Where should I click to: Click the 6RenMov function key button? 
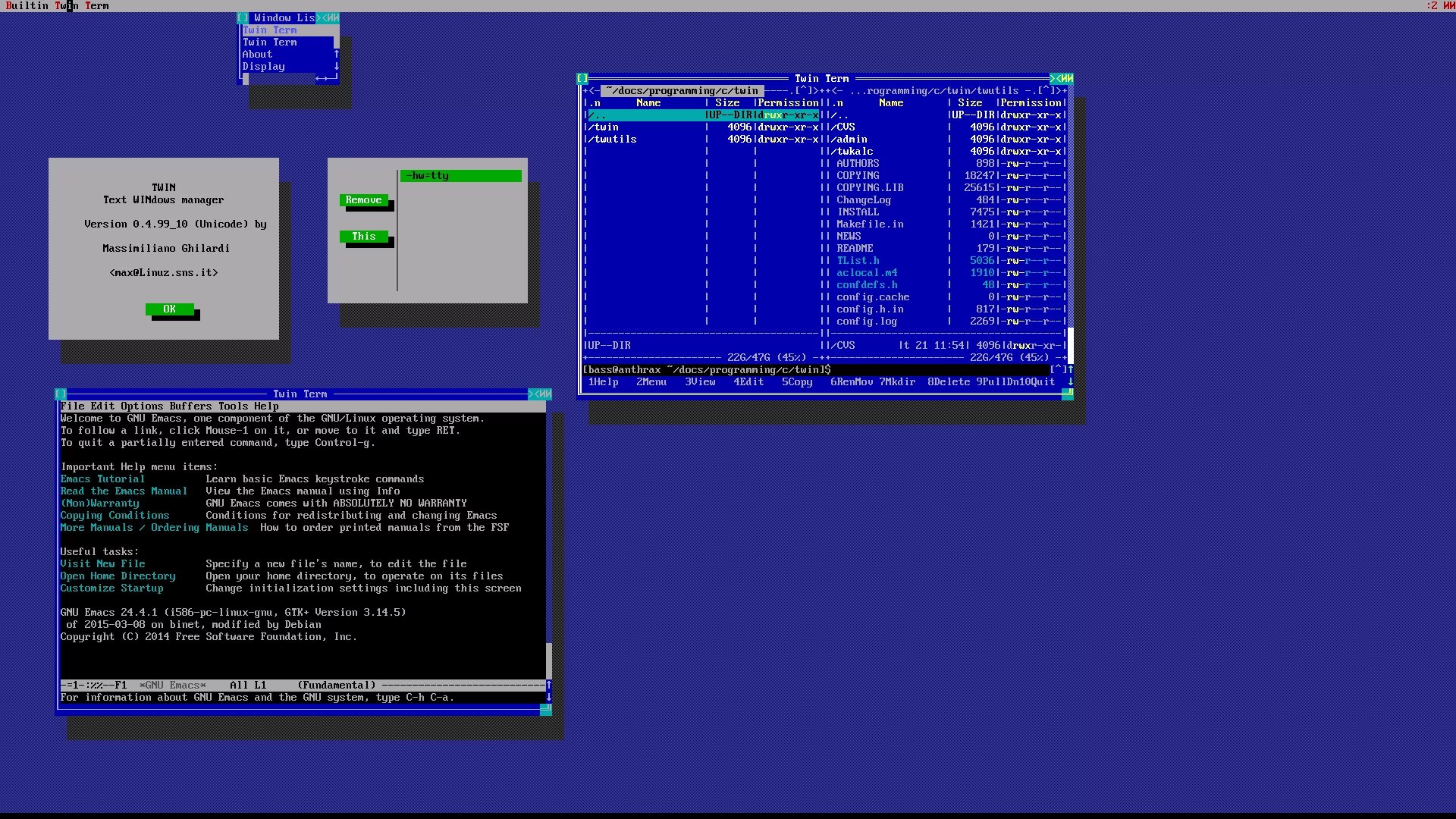click(x=852, y=381)
